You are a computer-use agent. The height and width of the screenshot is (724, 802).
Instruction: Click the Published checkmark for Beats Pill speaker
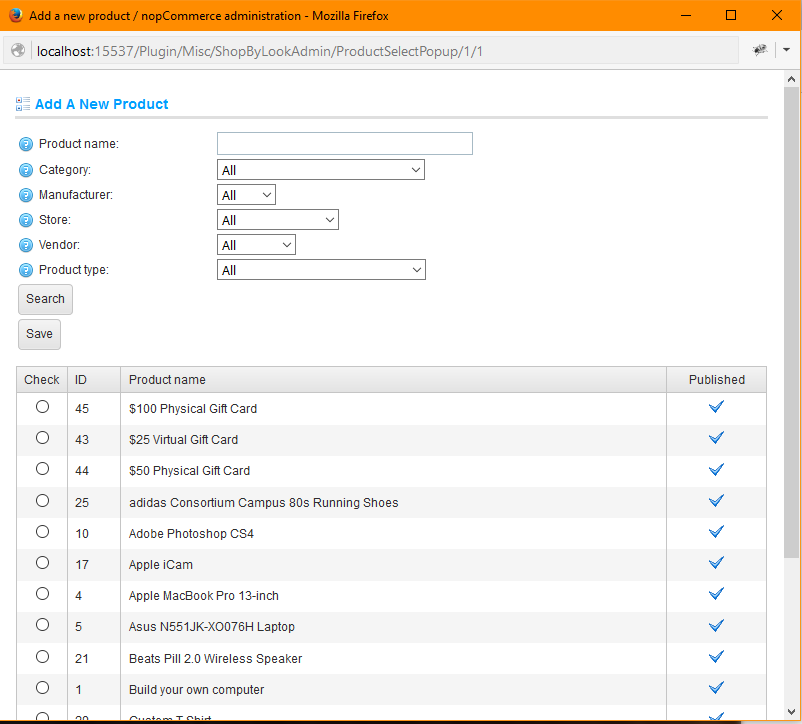[x=716, y=656]
